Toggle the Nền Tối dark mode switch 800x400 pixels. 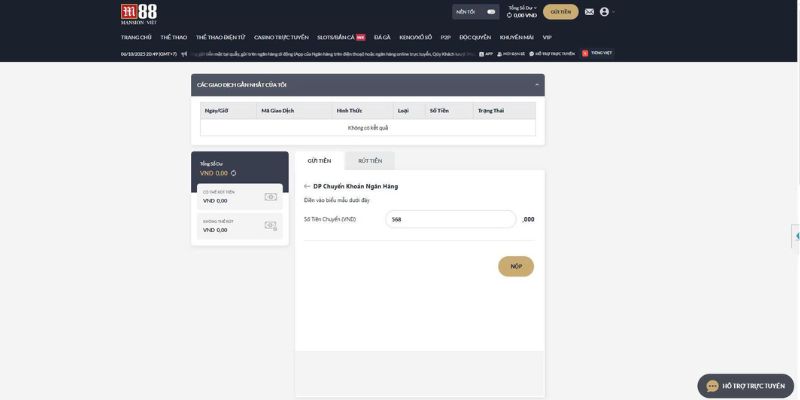[490, 12]
